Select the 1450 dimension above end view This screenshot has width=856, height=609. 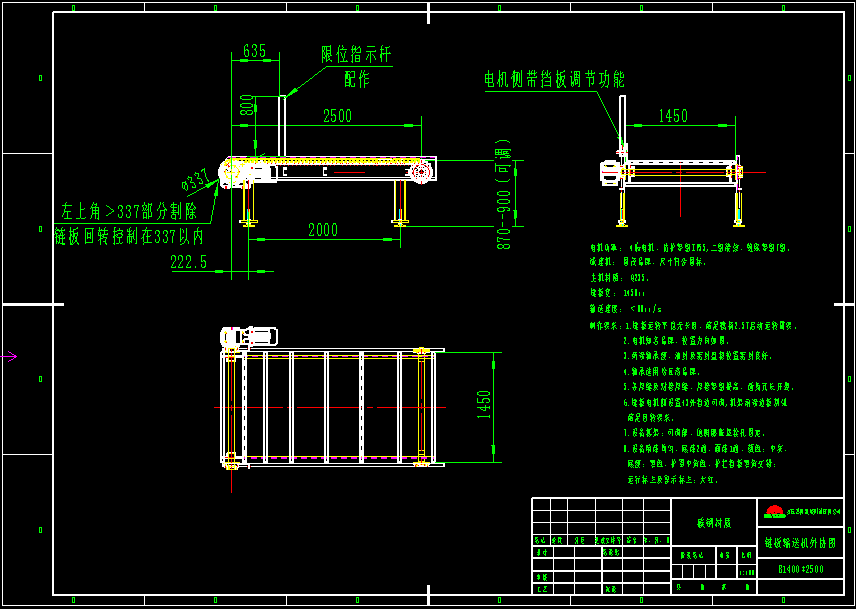click(x=673, y=116)
